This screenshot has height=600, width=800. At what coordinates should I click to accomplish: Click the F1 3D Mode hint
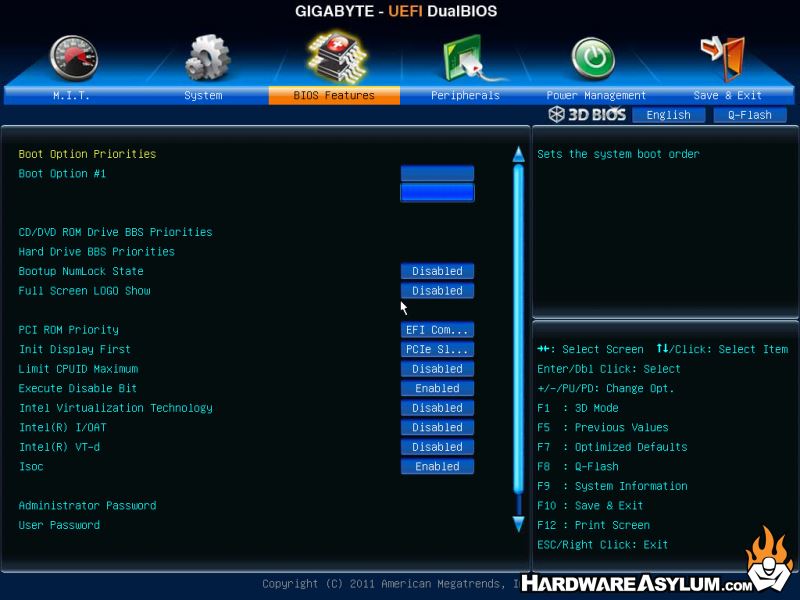pyautogui.click(x=578, y=408)
